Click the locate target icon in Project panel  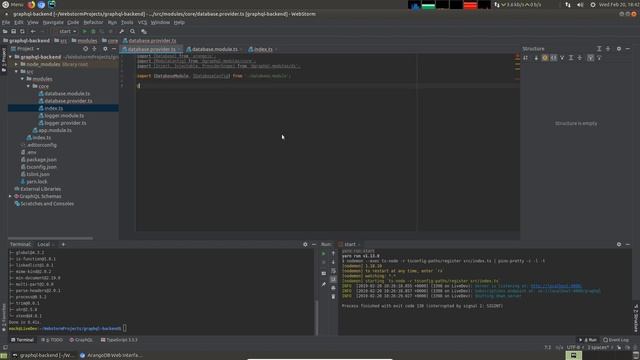tap(85, 49)
